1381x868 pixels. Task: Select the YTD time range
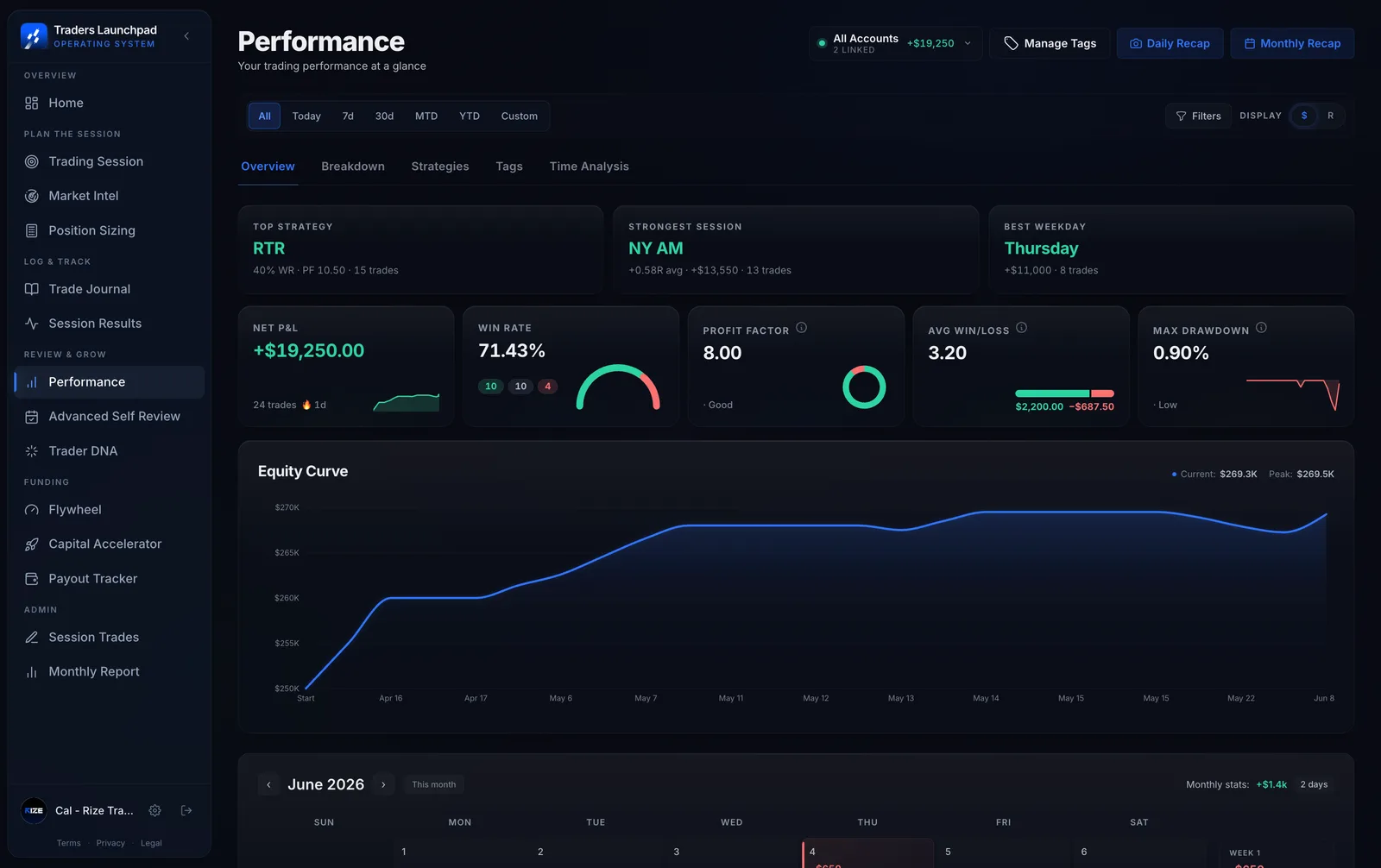470,116
